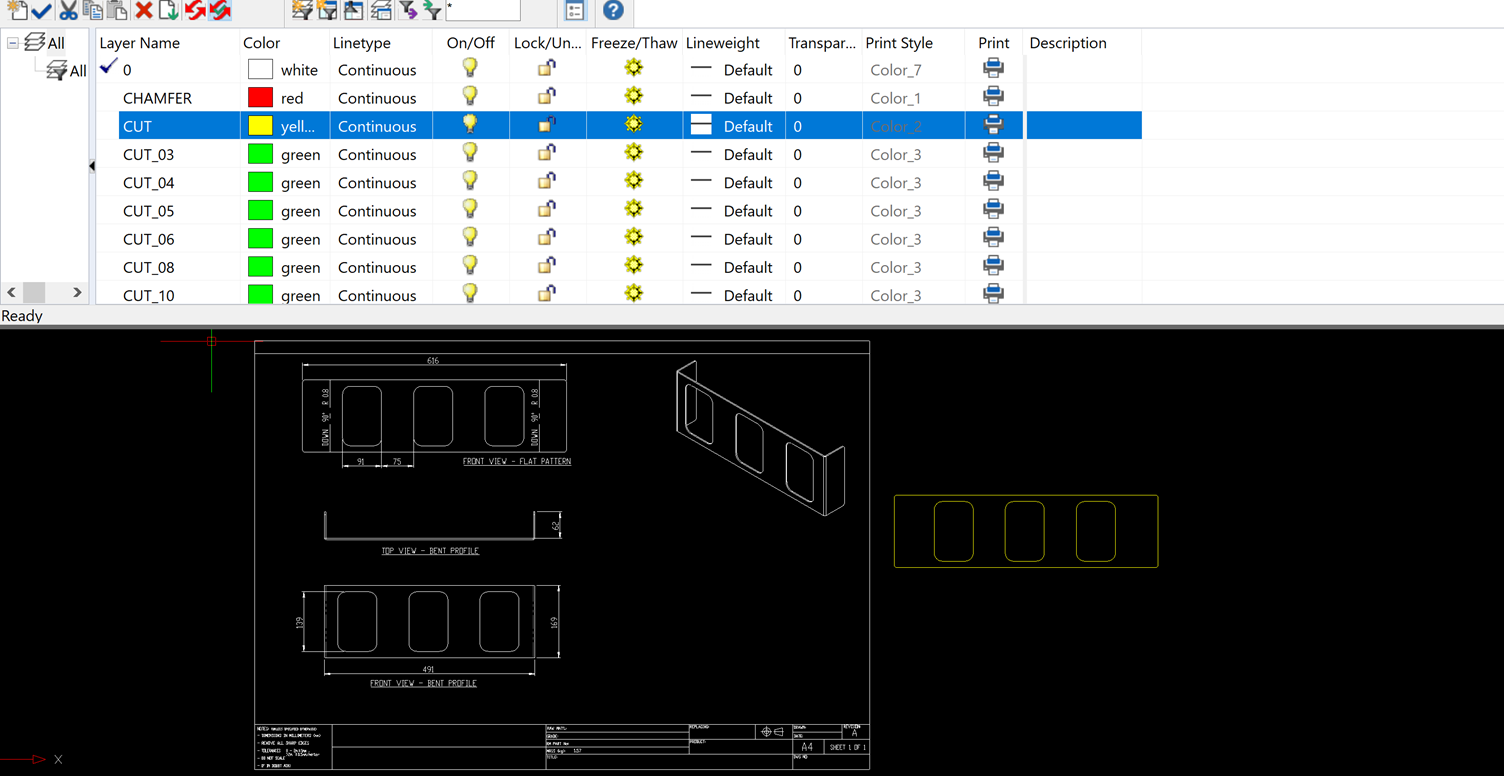Activate the selected layer with the checkmark icon
This screenshot has height=776, width=1504.
(41, 11)
